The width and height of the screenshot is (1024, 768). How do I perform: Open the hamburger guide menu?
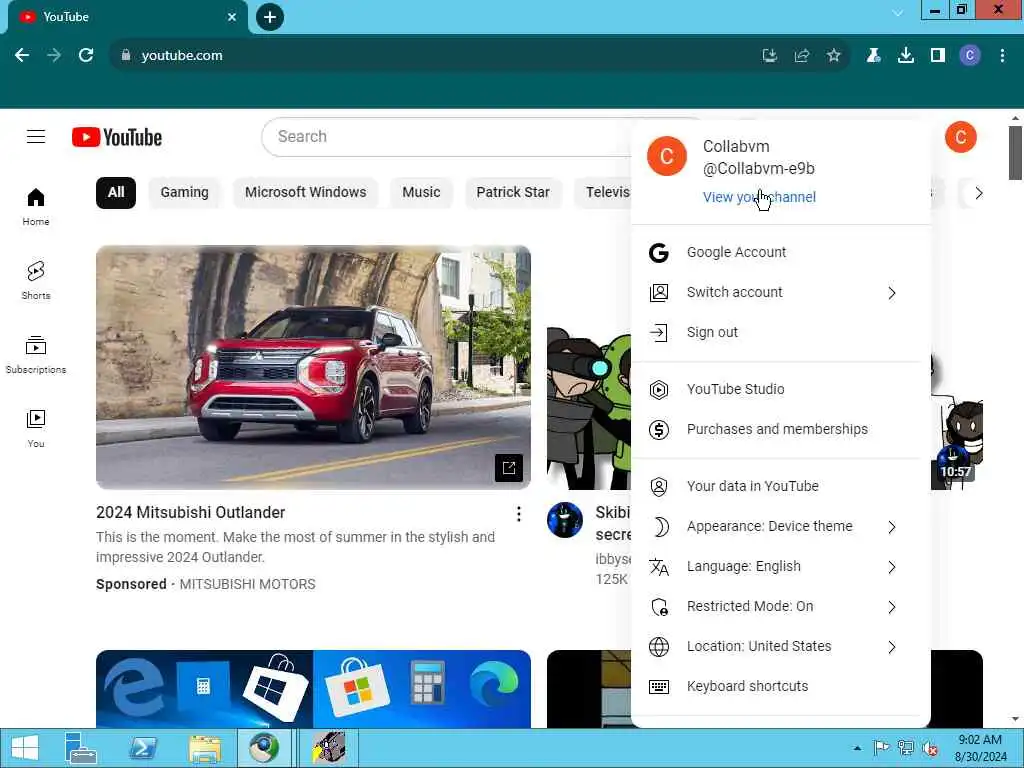[x=36, y=136]
